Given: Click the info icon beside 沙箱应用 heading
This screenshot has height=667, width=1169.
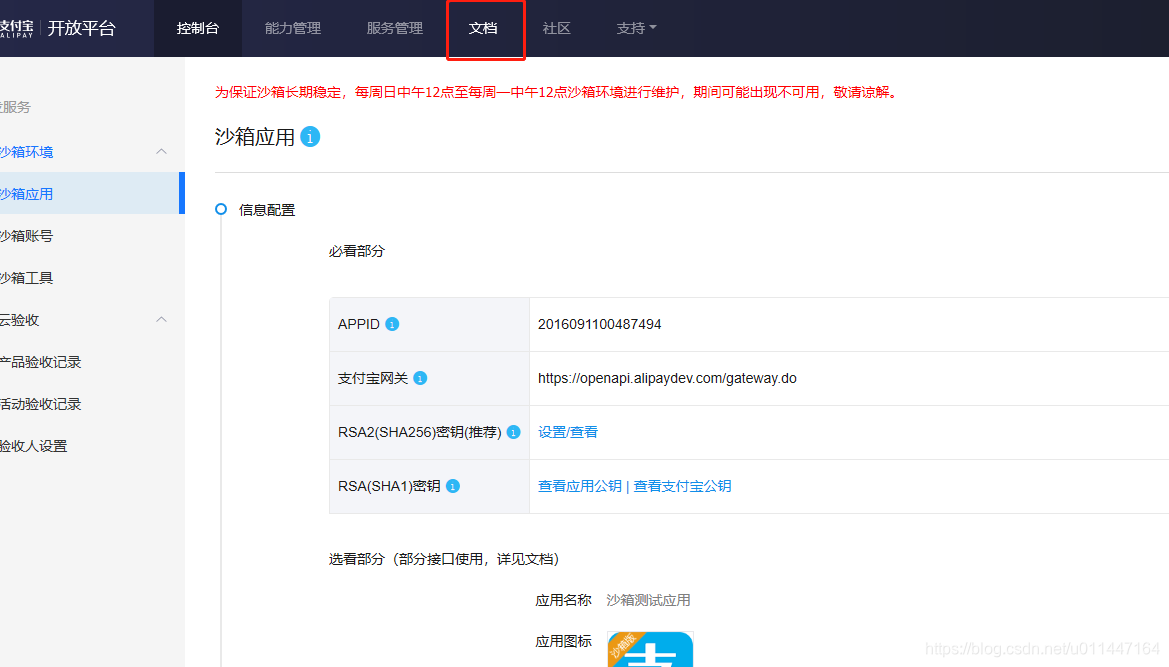Looking at the screenshot, I should pos(310,137).
